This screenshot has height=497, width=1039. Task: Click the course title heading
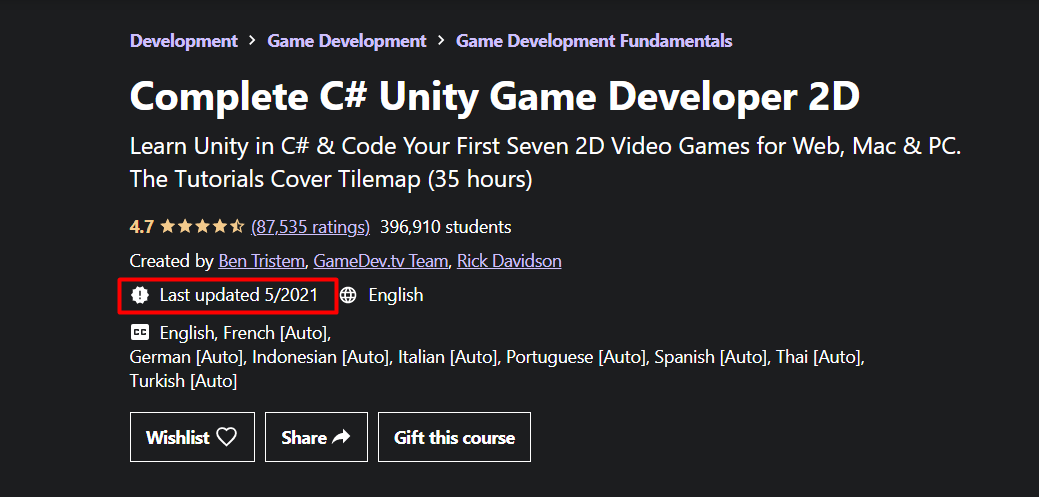coord(494,96)
